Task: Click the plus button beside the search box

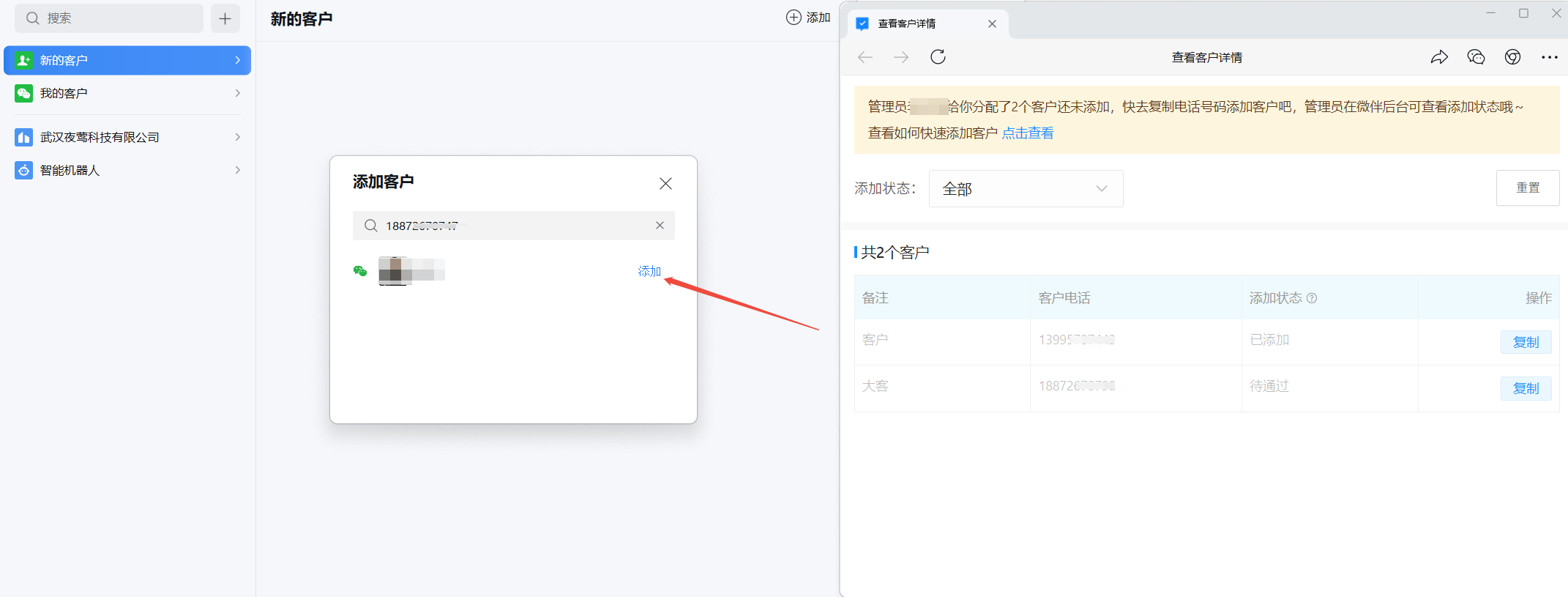Action: click(225, 18)
